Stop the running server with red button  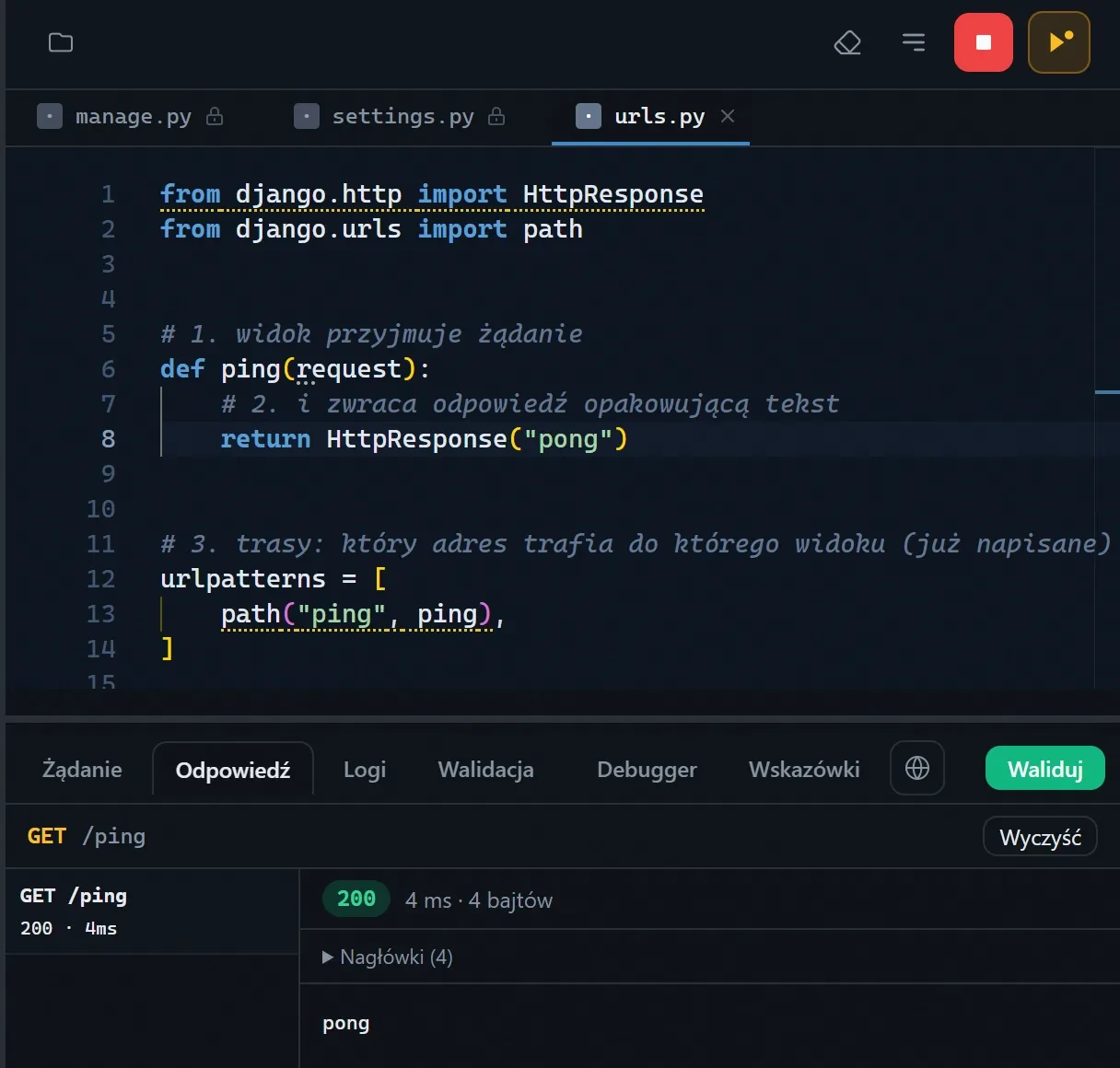(x=984, y=42)
